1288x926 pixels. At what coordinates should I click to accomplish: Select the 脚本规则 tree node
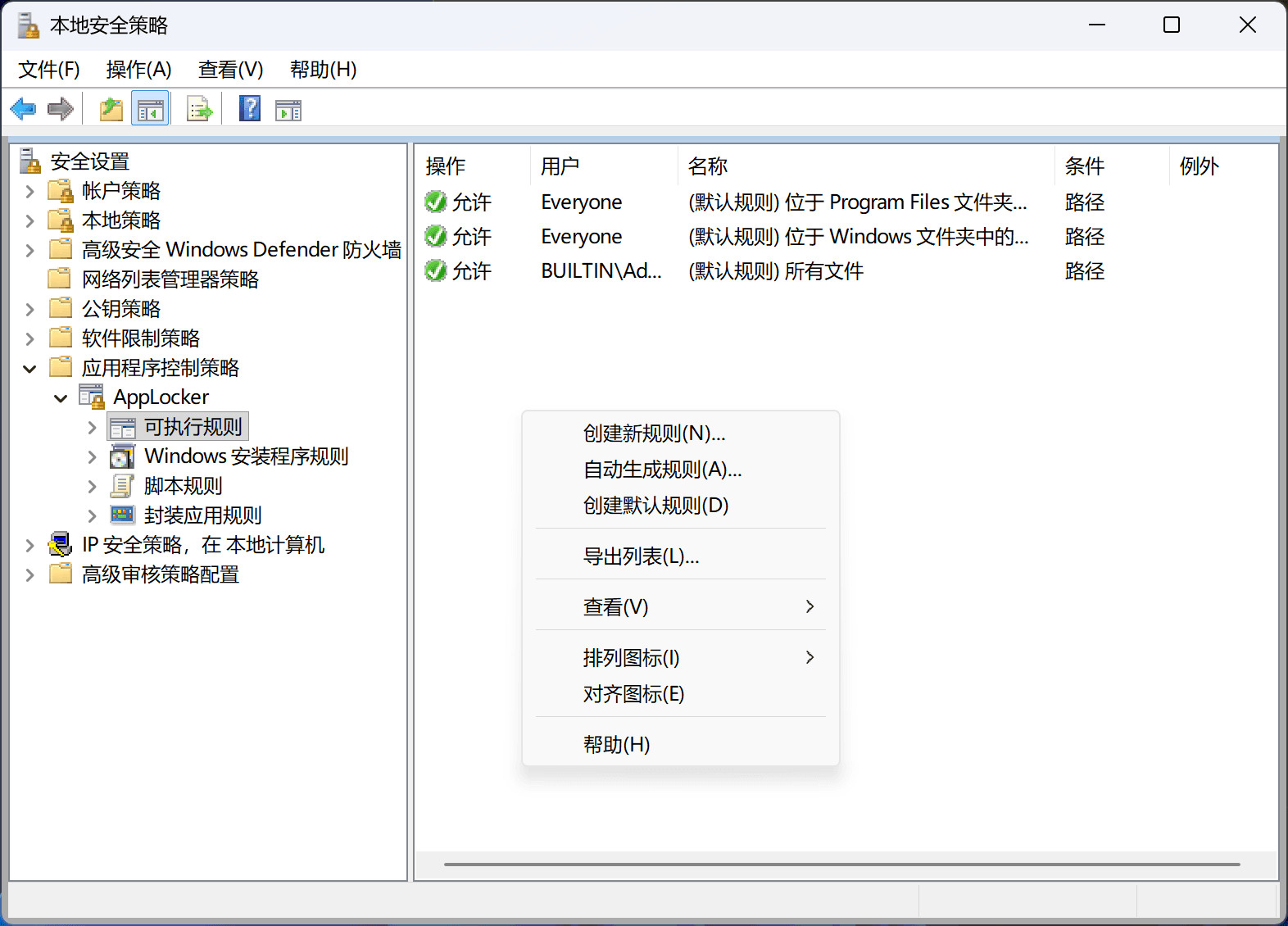(x=183, y=486)
